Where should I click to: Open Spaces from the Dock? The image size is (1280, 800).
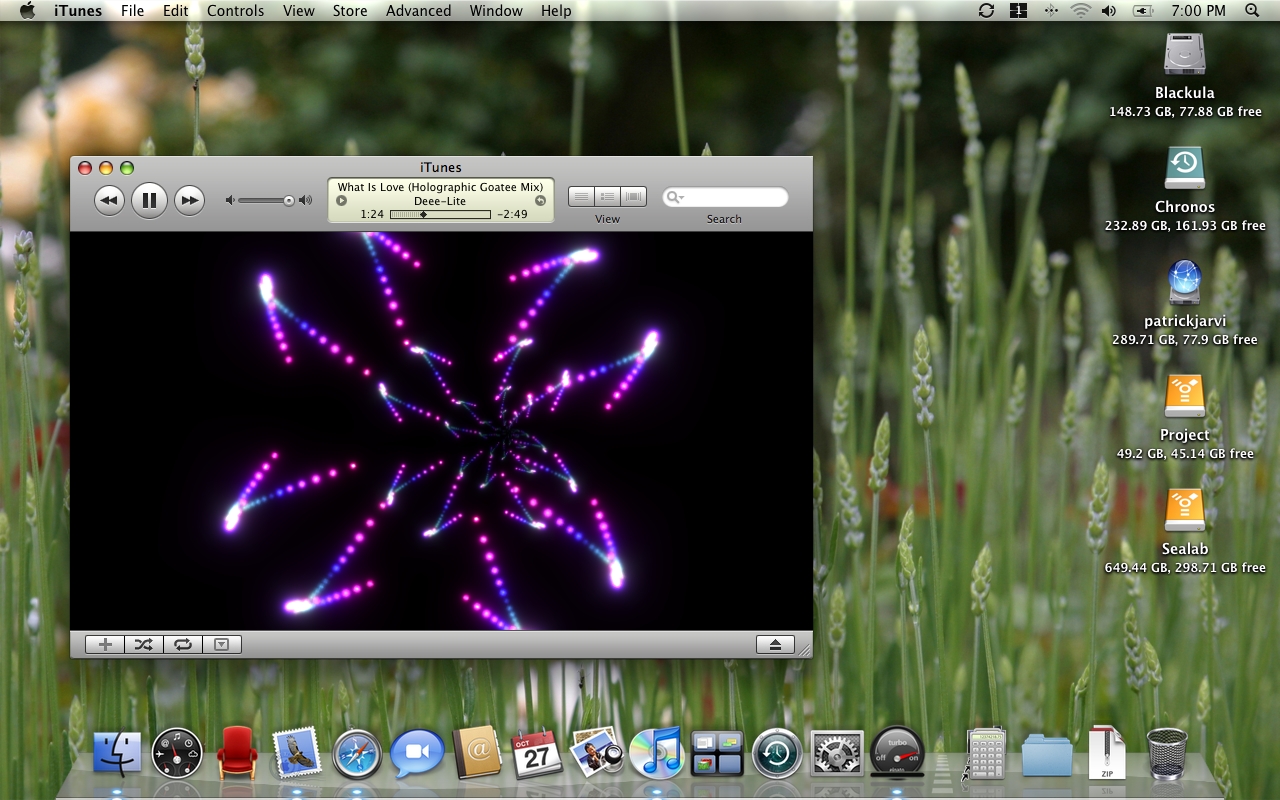pyautogui.click(x=717, y=753)
